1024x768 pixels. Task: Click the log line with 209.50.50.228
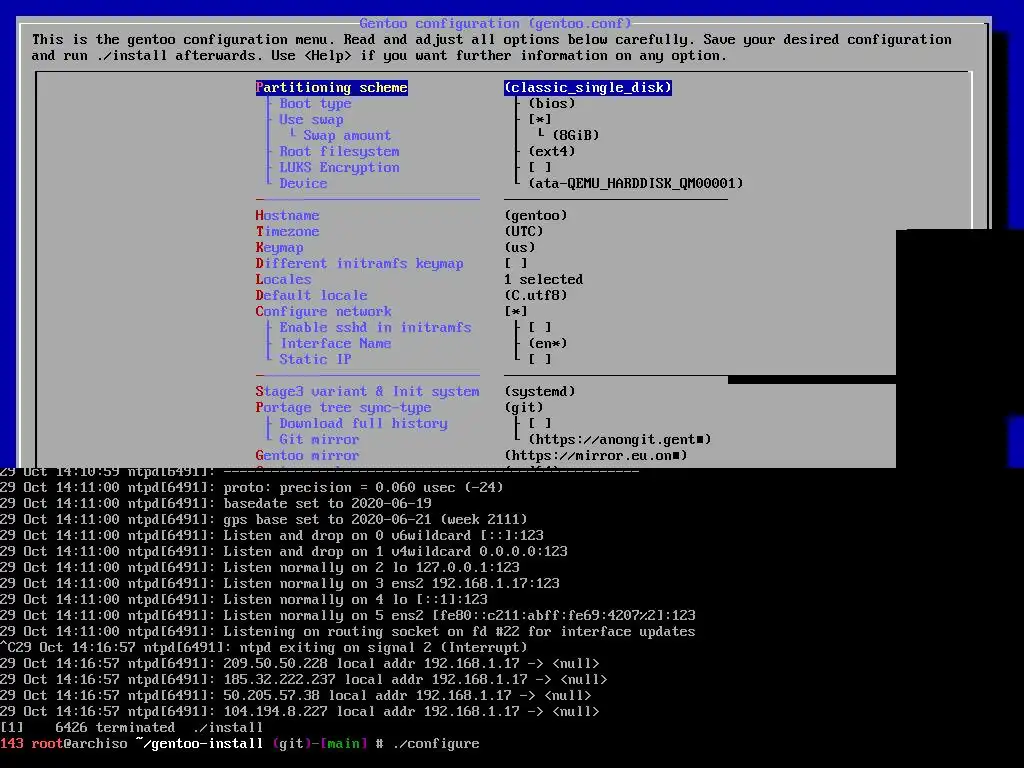tap(300, 664)
